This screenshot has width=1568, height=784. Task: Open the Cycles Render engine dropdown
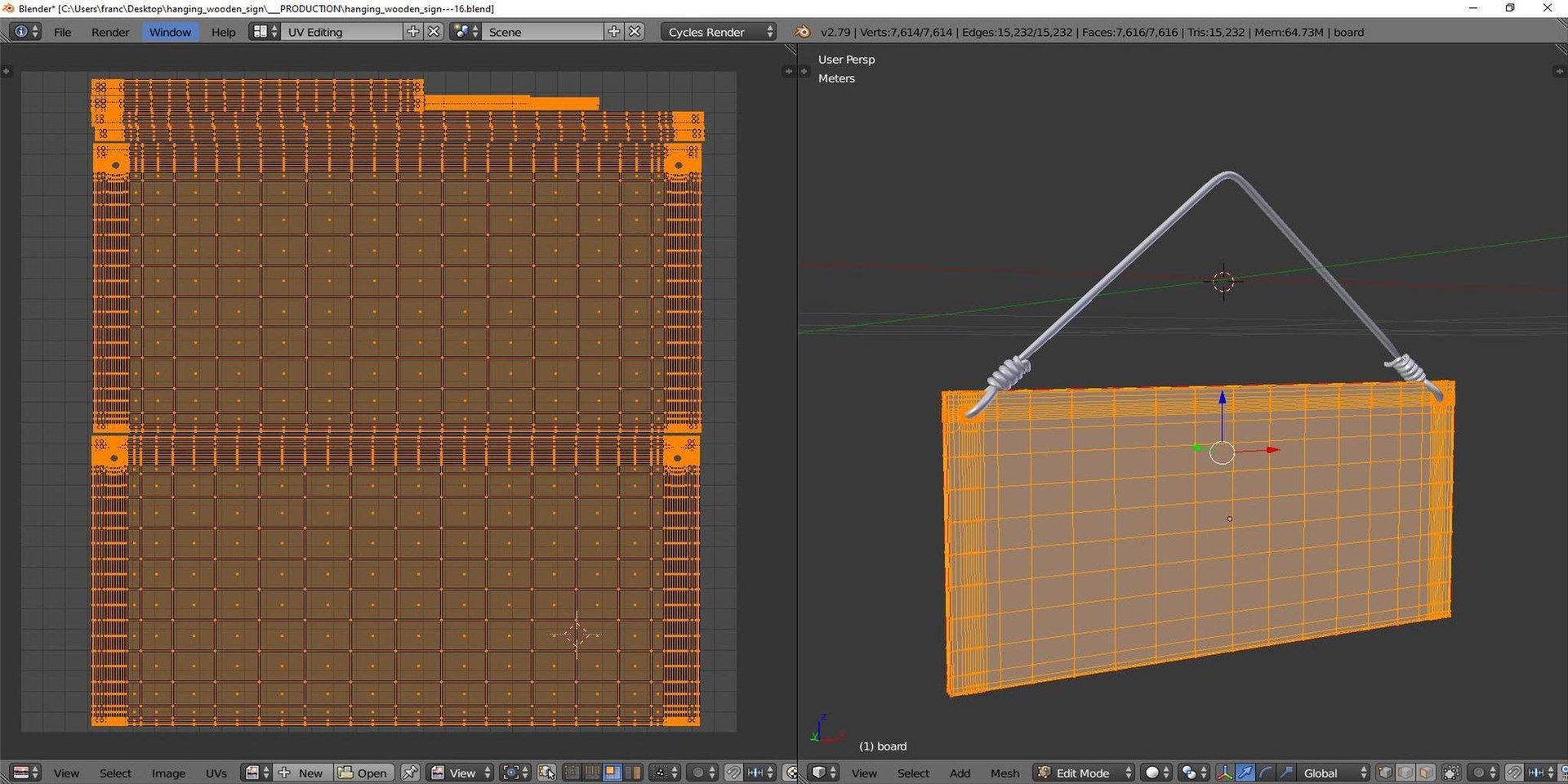[719, 32]
